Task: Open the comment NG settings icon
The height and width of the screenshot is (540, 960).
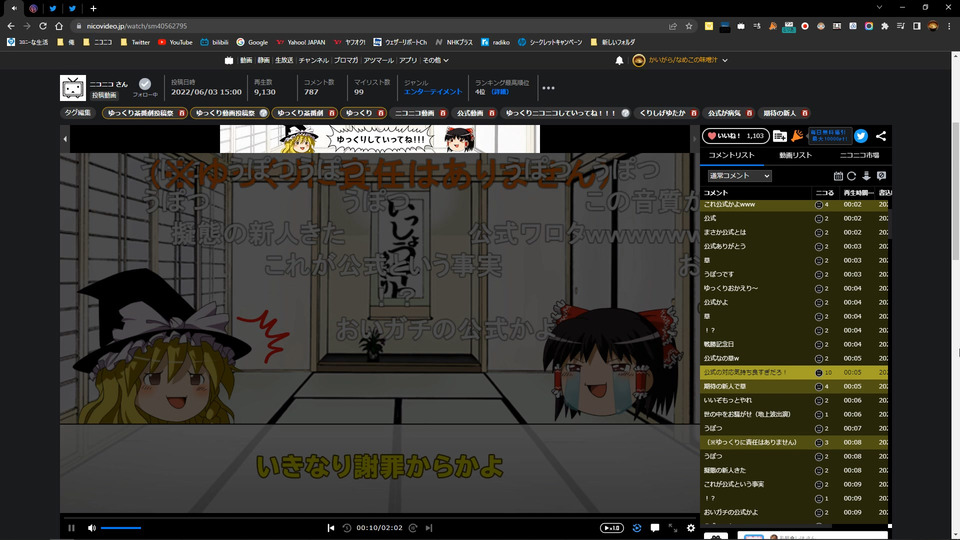Action: pos(882,176)
